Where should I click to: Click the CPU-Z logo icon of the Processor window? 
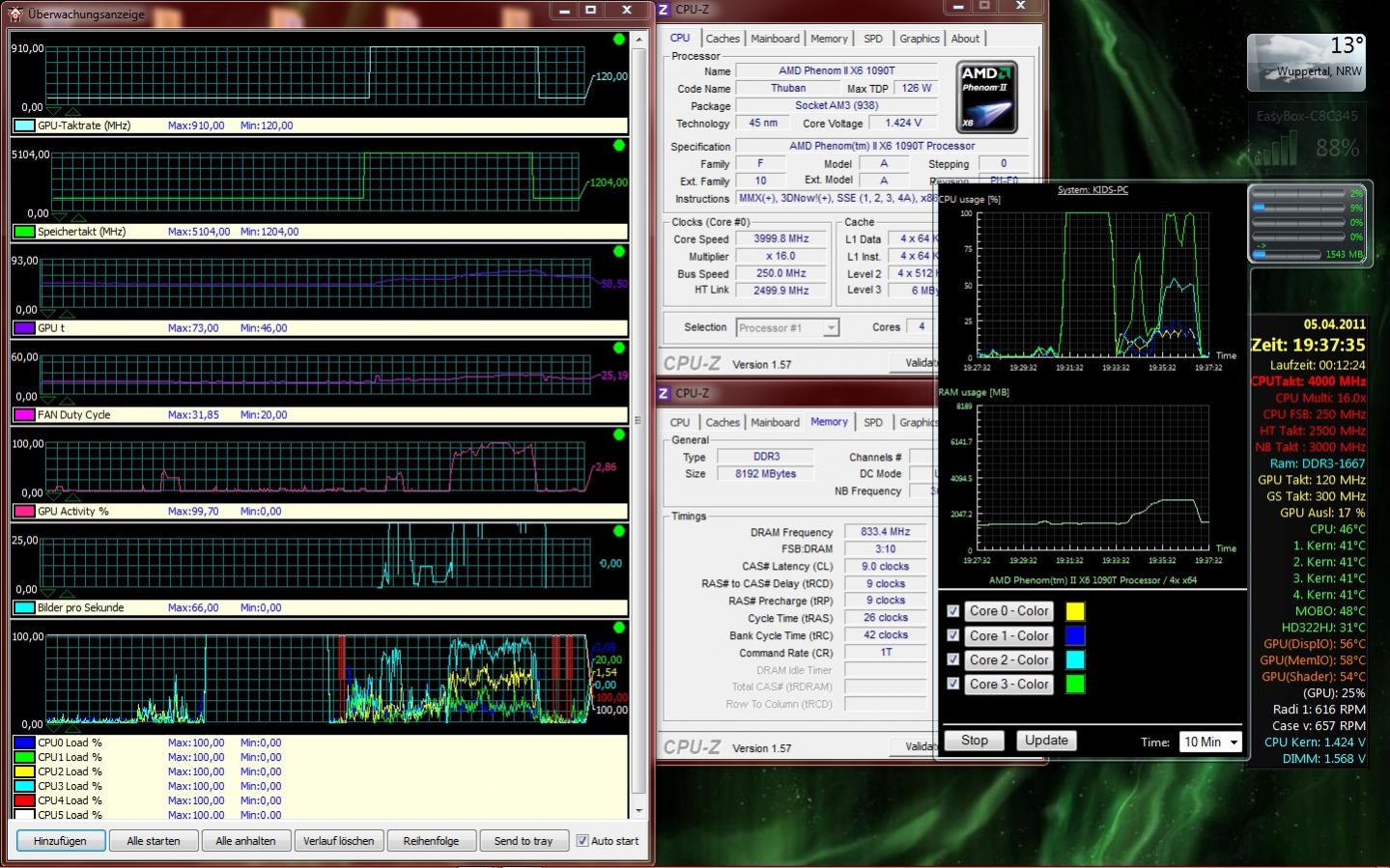pyautogui.click(x=664, y=10)
